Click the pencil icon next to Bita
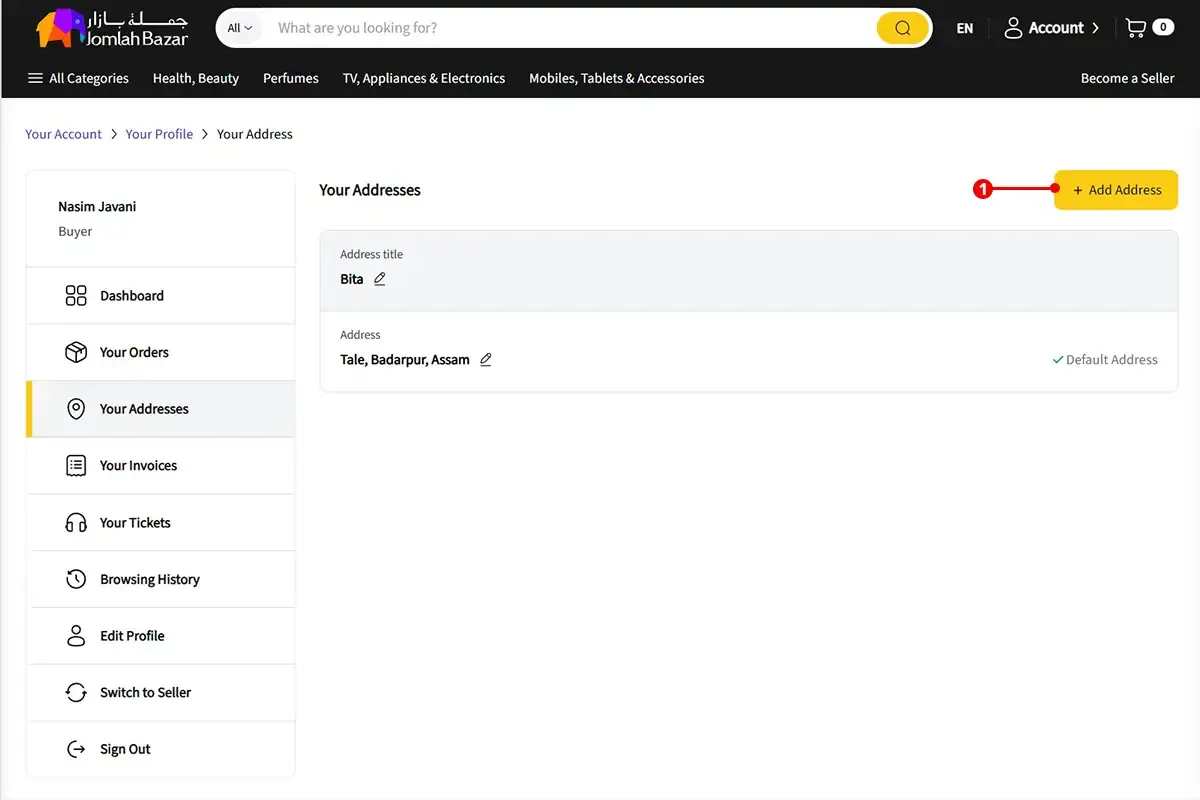Viewport: 1200px width, 800px height. pos(380,279)
